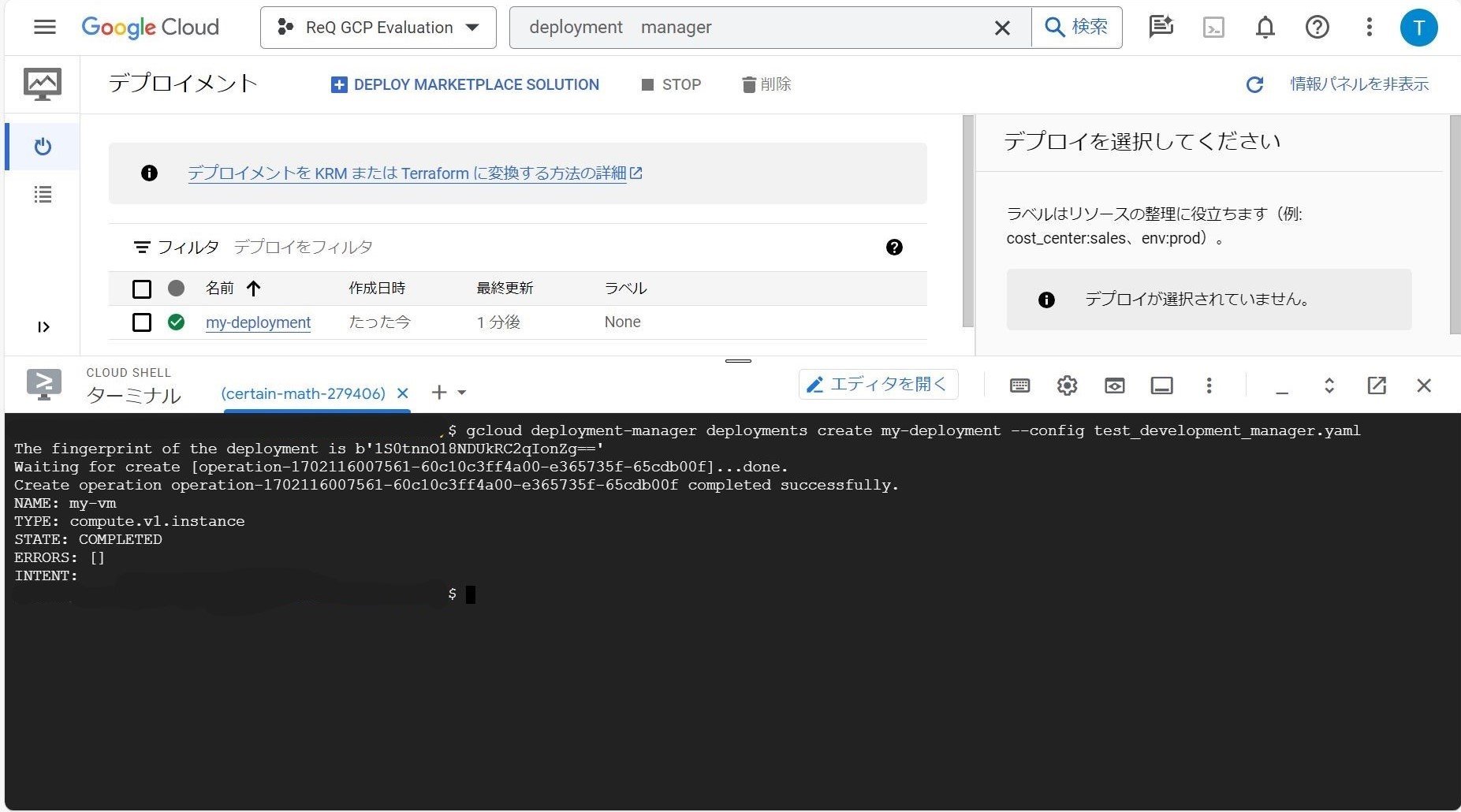Open the main navigation hamburger menu

point(45,27)
